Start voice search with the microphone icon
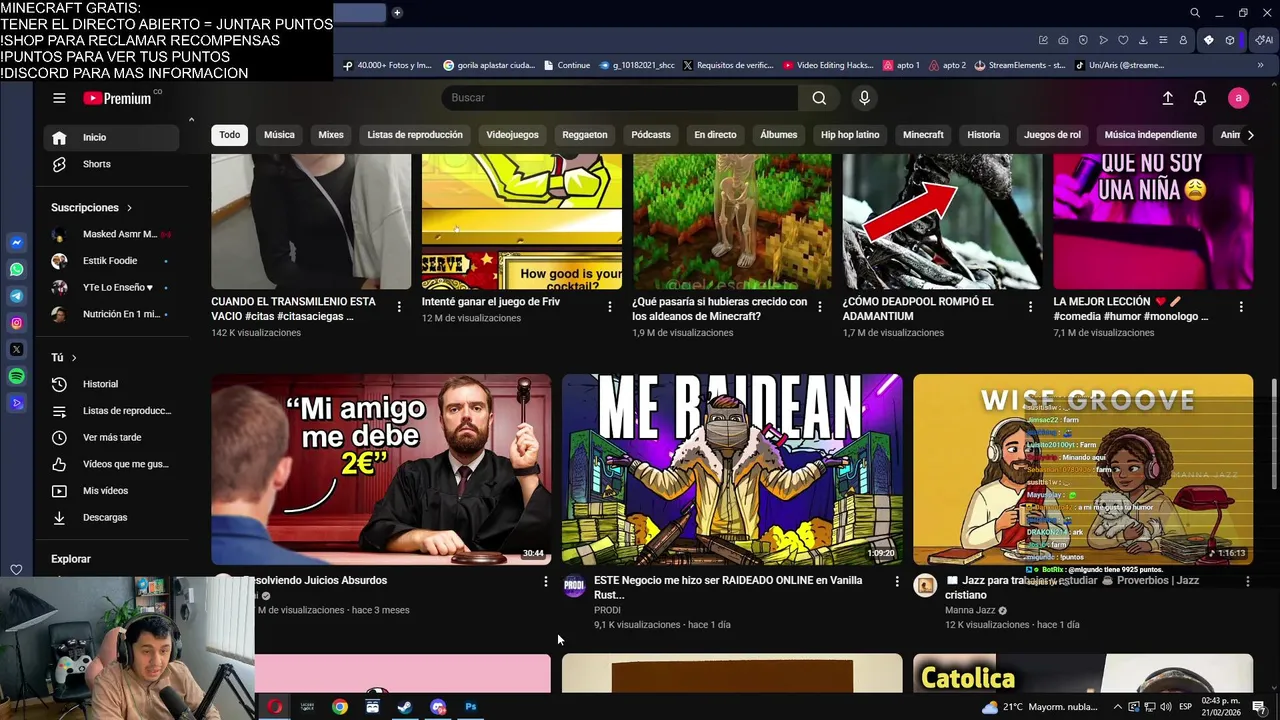Image resolution: width=1280 pixels, height=720 pixels. [x=865, y=98]
